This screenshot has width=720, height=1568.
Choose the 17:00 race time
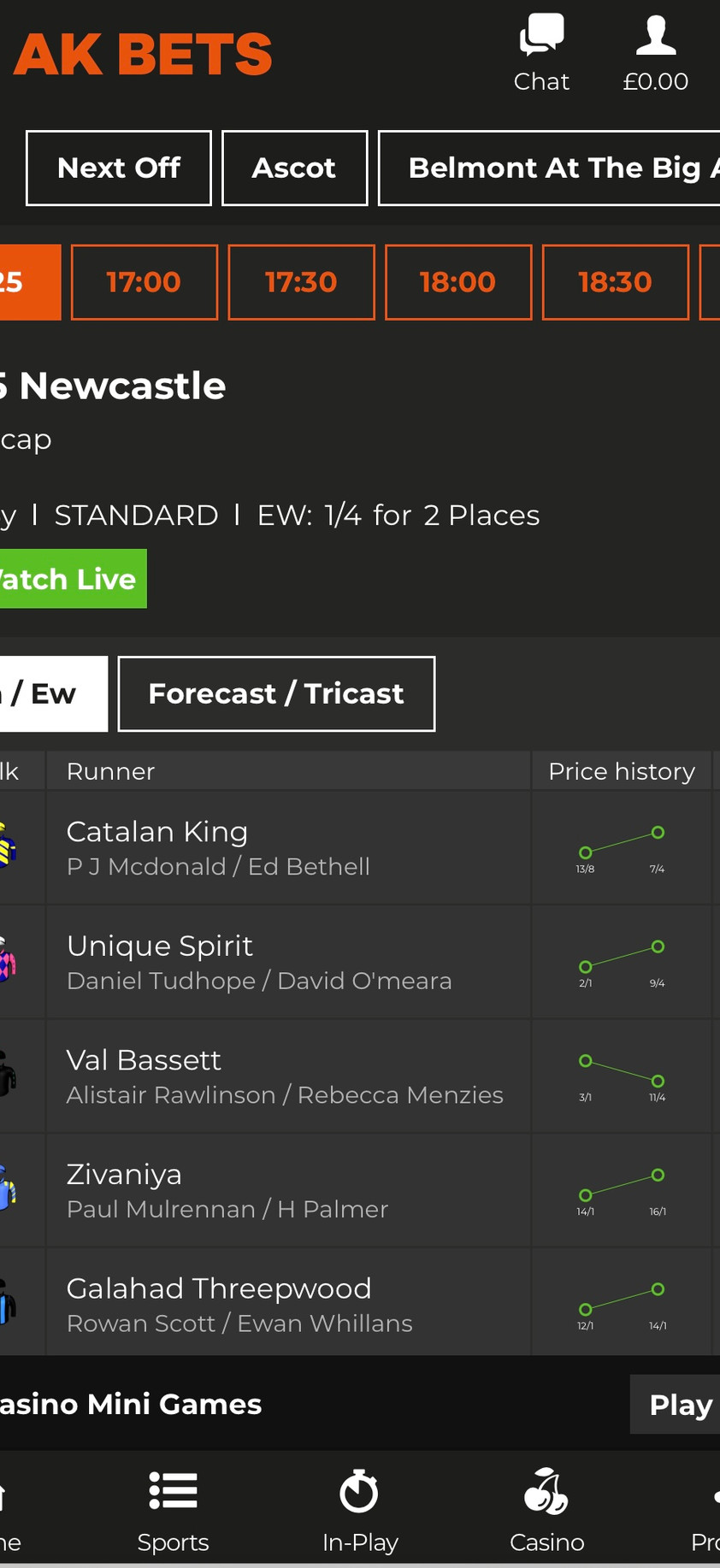(144, 282)
